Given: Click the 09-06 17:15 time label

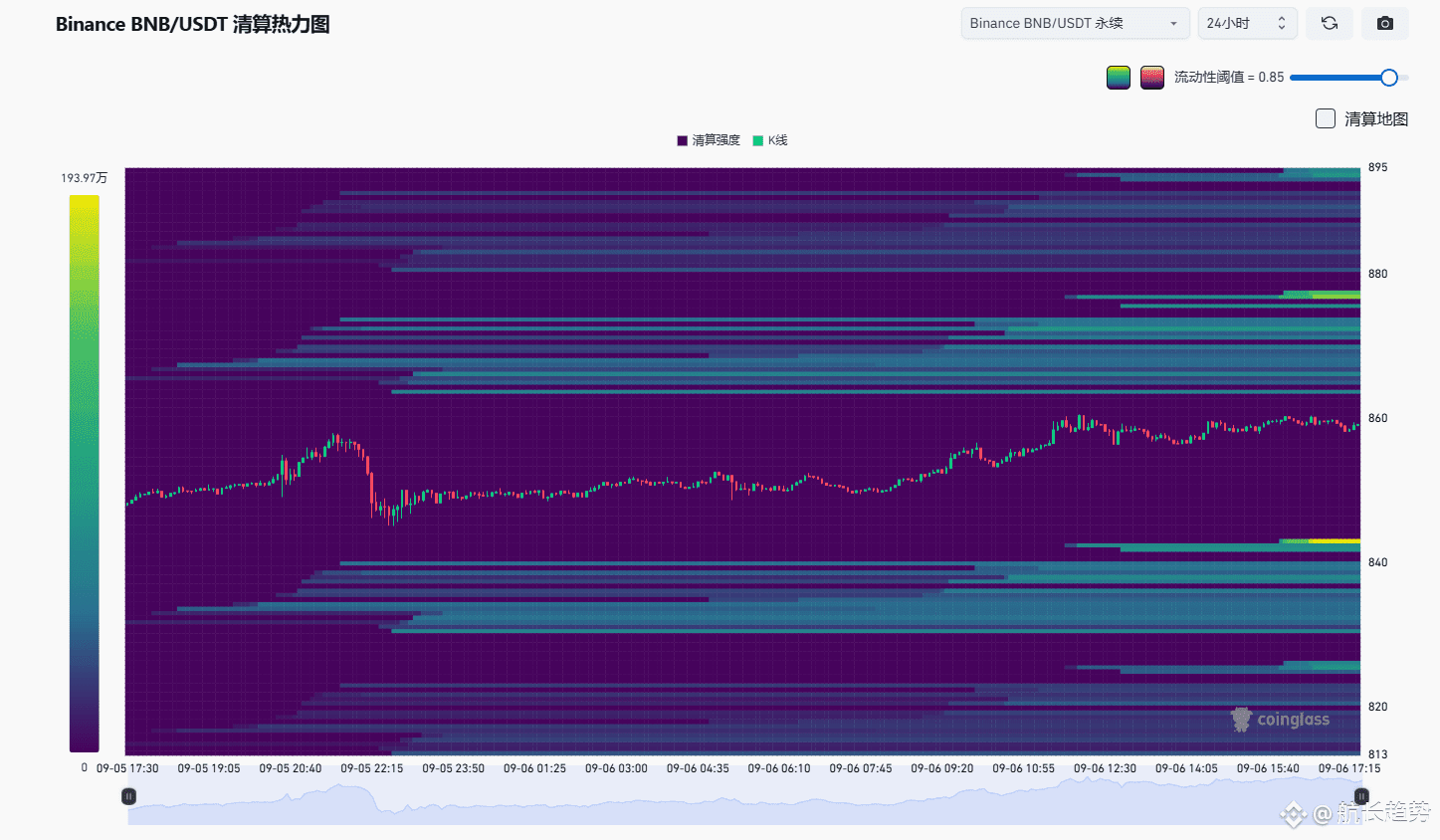Looking at the screenshot, I should [1349, 768].
